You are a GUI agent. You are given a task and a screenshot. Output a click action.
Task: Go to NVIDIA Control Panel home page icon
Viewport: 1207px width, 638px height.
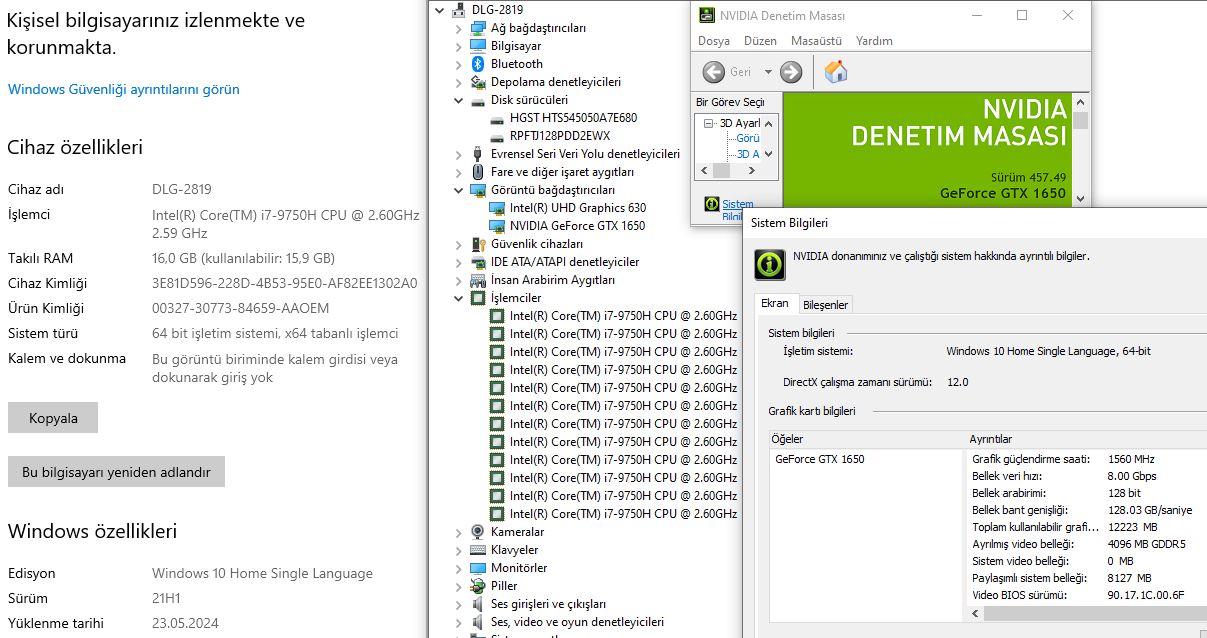836,71
